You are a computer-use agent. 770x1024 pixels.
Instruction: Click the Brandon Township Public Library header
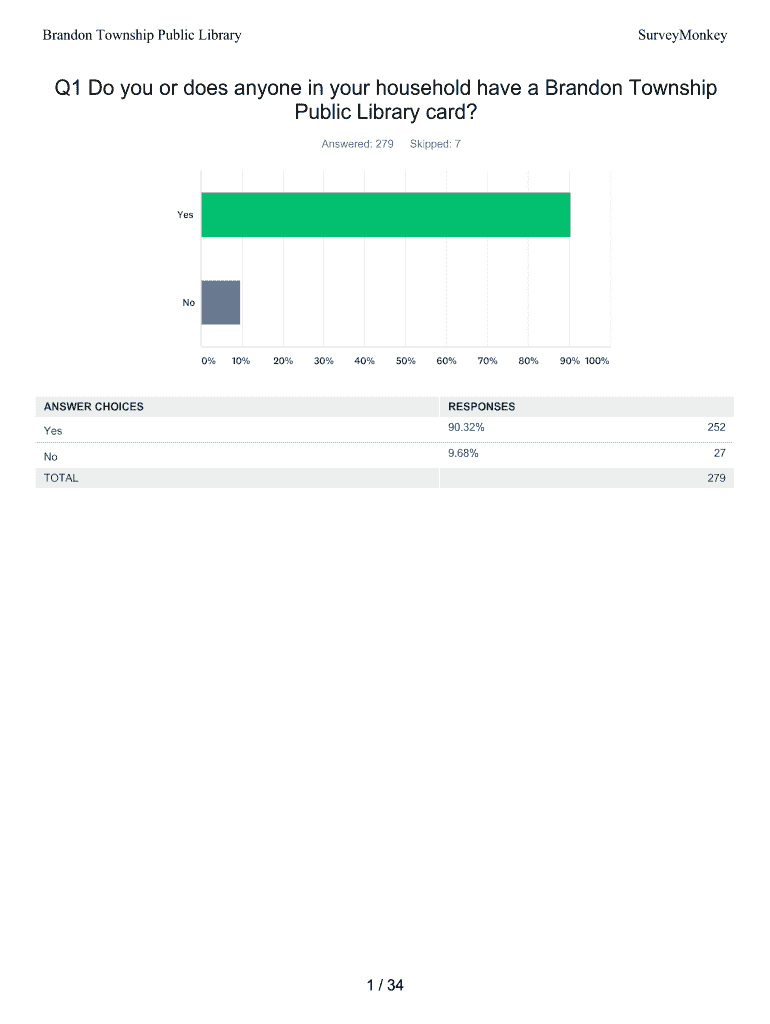141,36
